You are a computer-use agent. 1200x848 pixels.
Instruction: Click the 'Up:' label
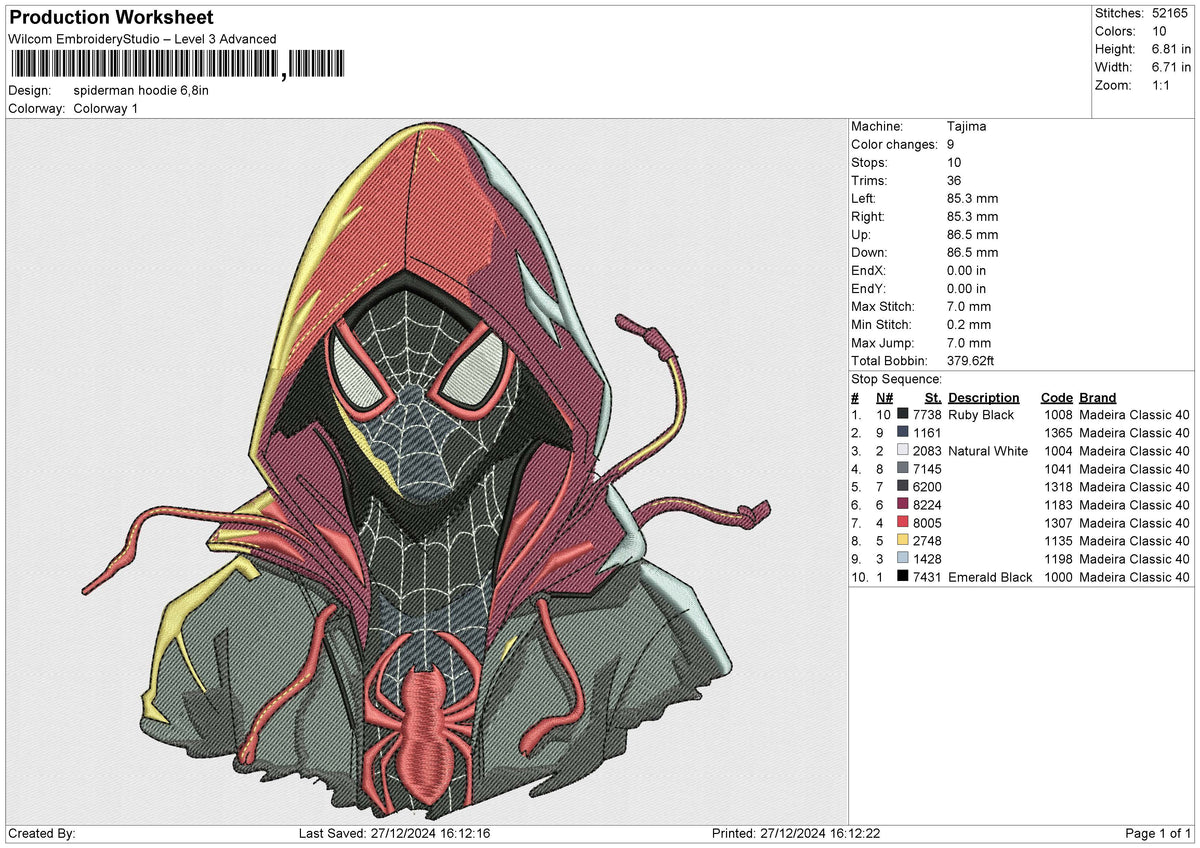click(861, 235)
